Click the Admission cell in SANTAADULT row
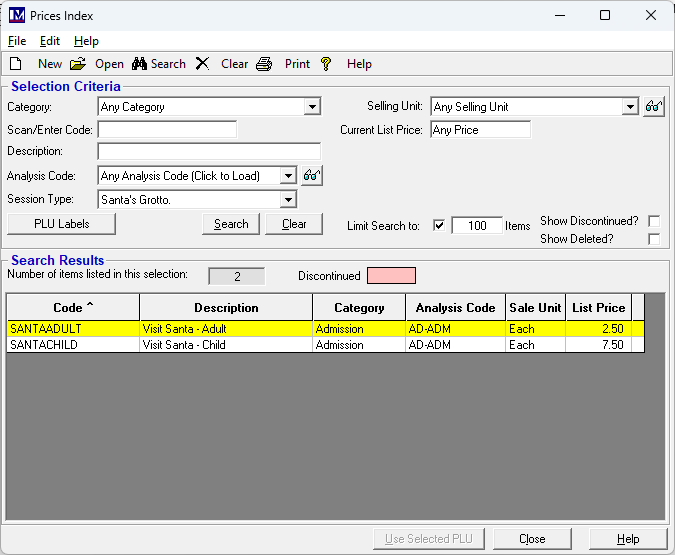 click(359, 329)
